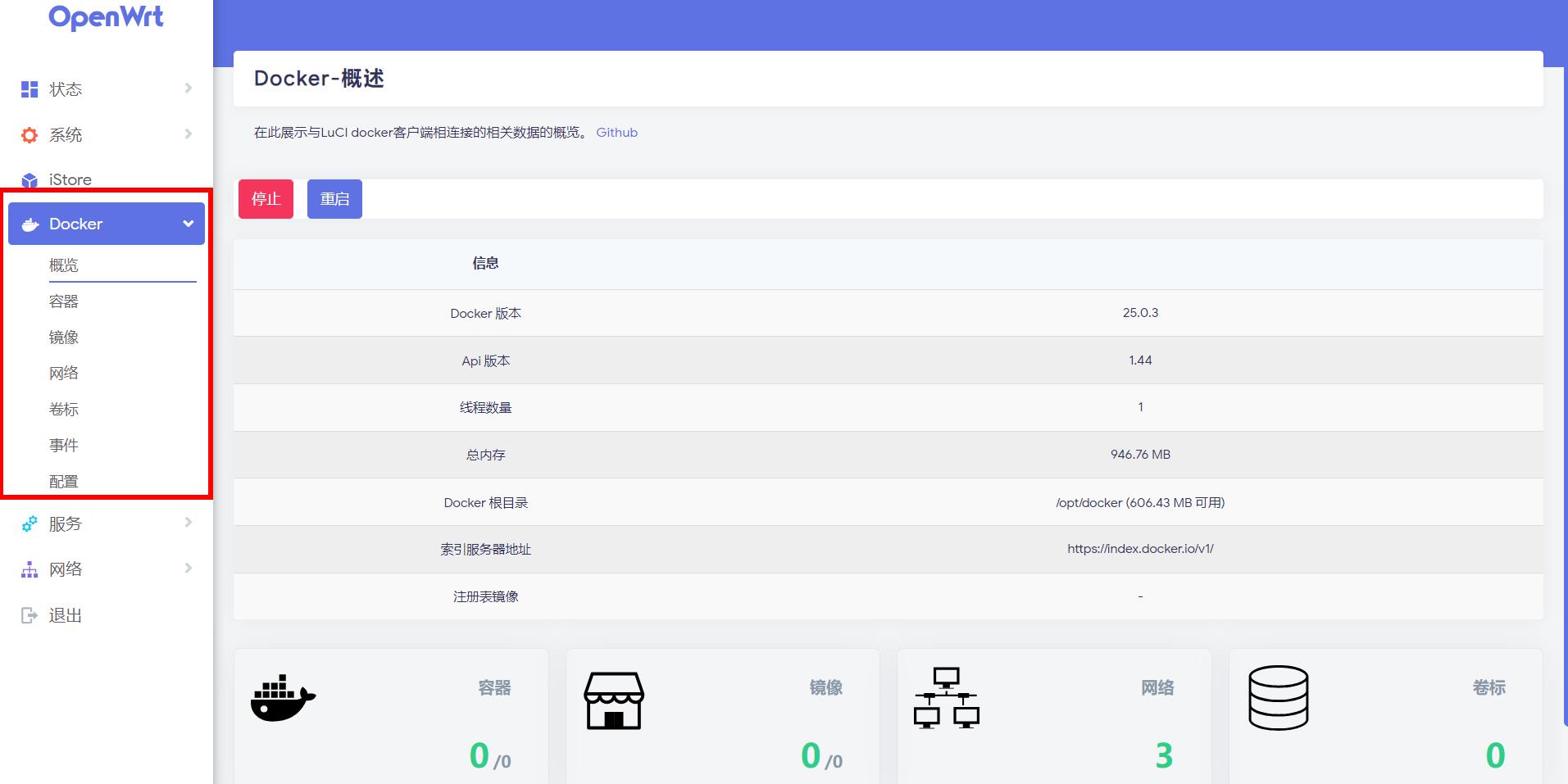
Task: Click the 重启 button
Action: [334, 199]
